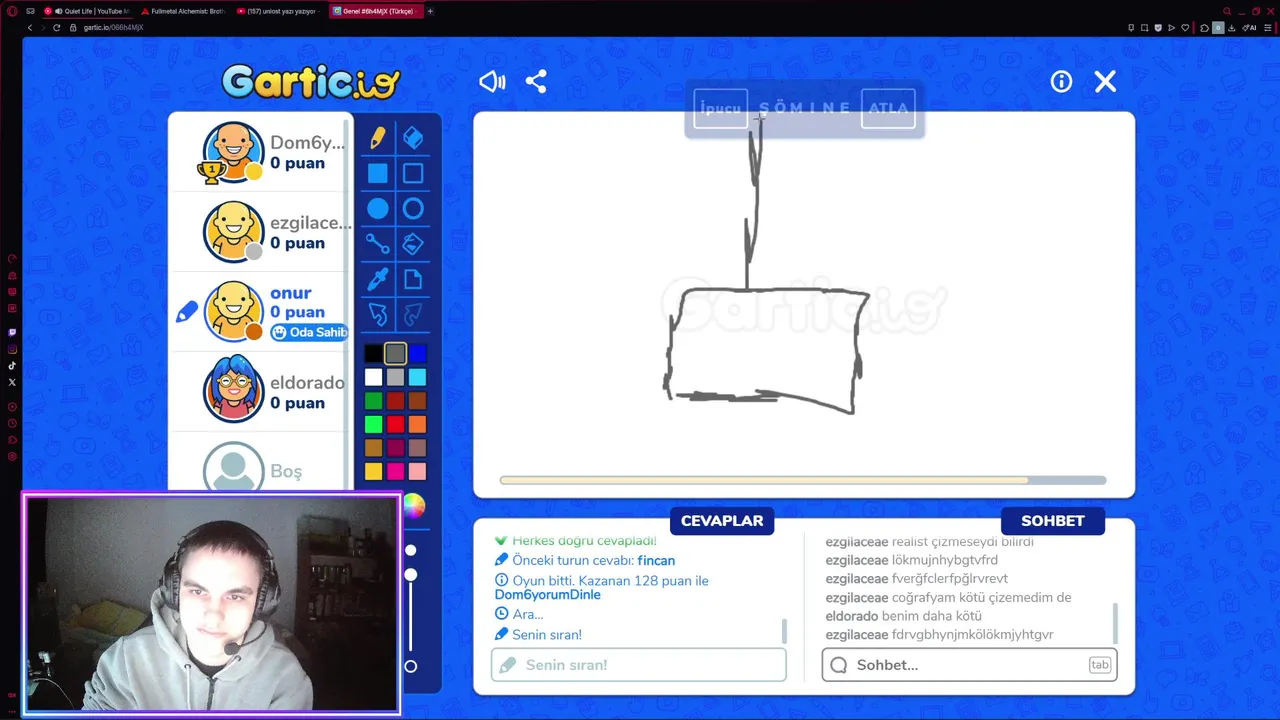
Task: Select the yellow color swatch
Action: point(373,471)
